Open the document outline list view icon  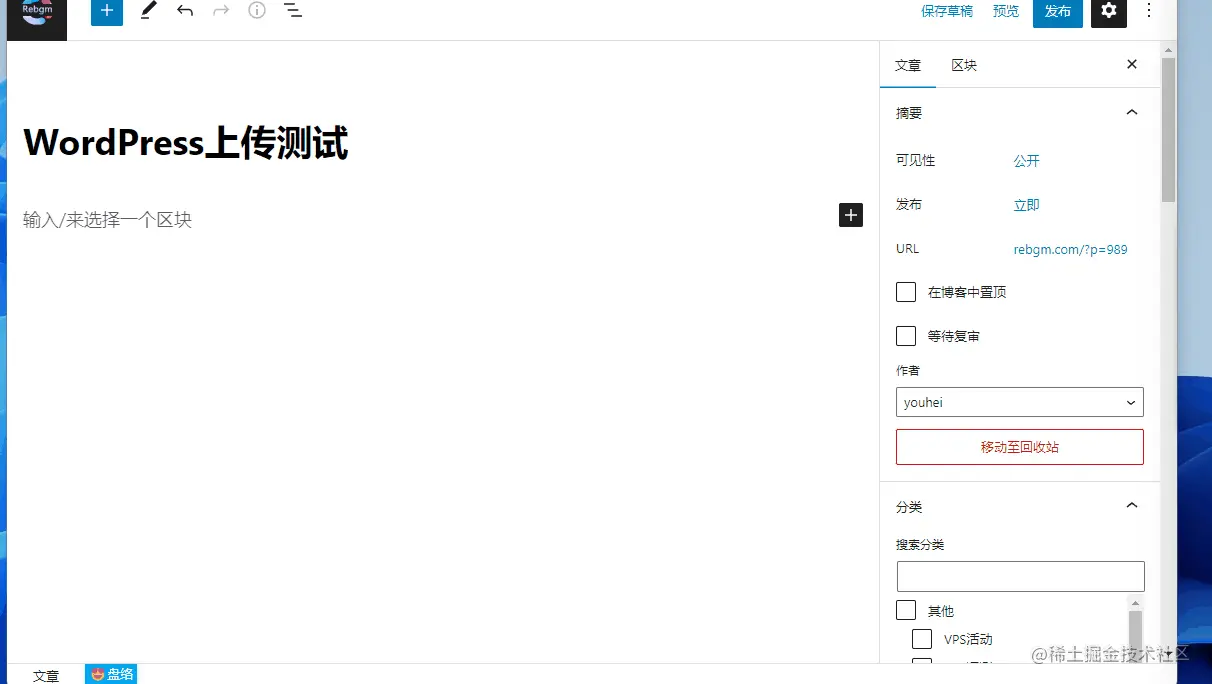(x=293, y=13)
